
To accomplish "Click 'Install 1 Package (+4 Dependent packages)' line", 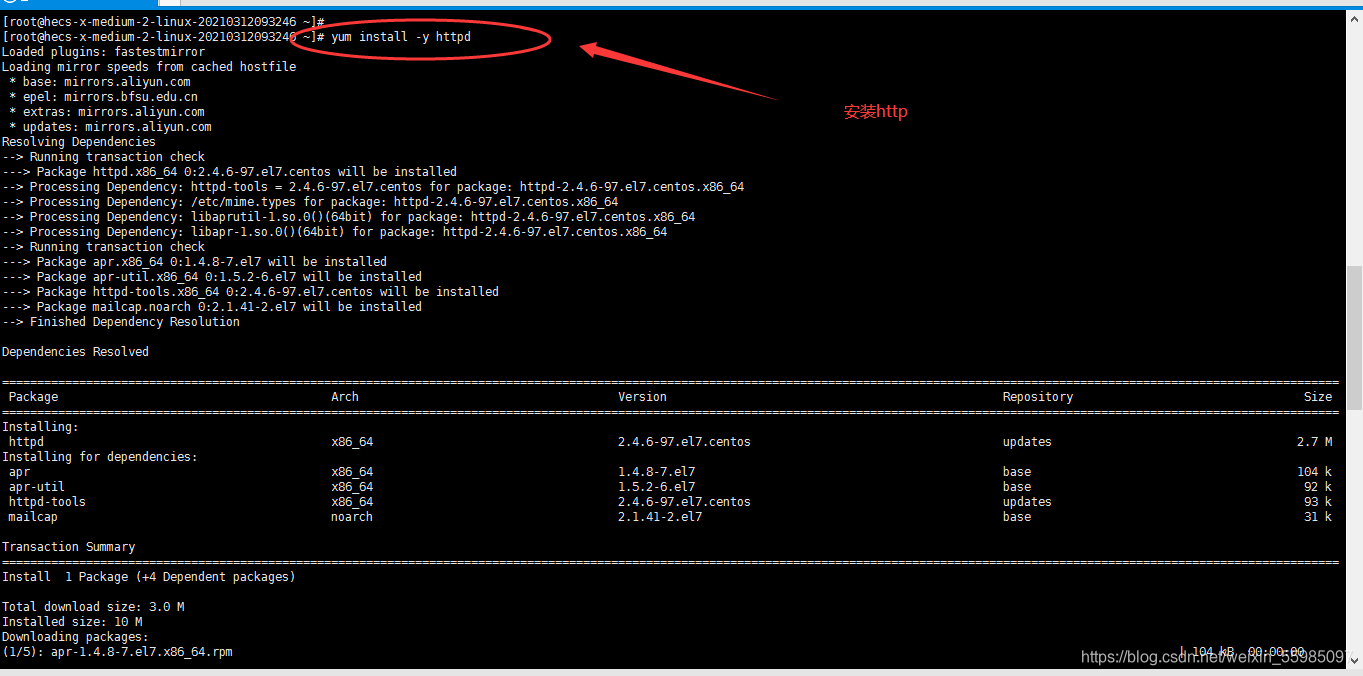I will (149, 577).
